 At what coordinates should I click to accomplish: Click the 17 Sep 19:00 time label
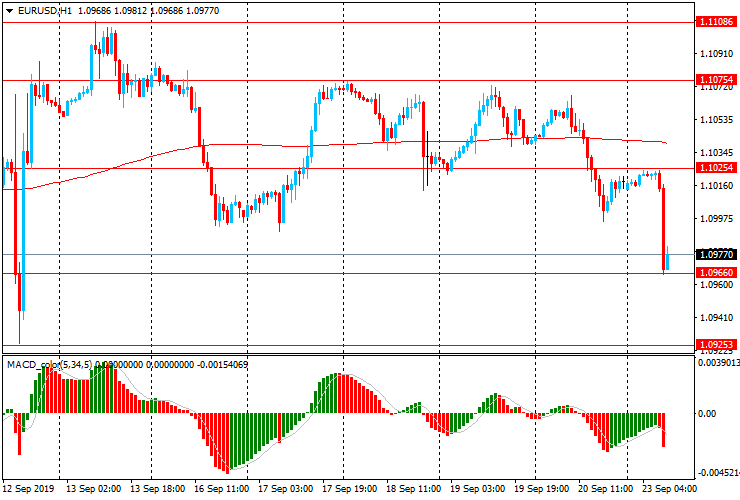pyautogui.click(x=350, y=488)
